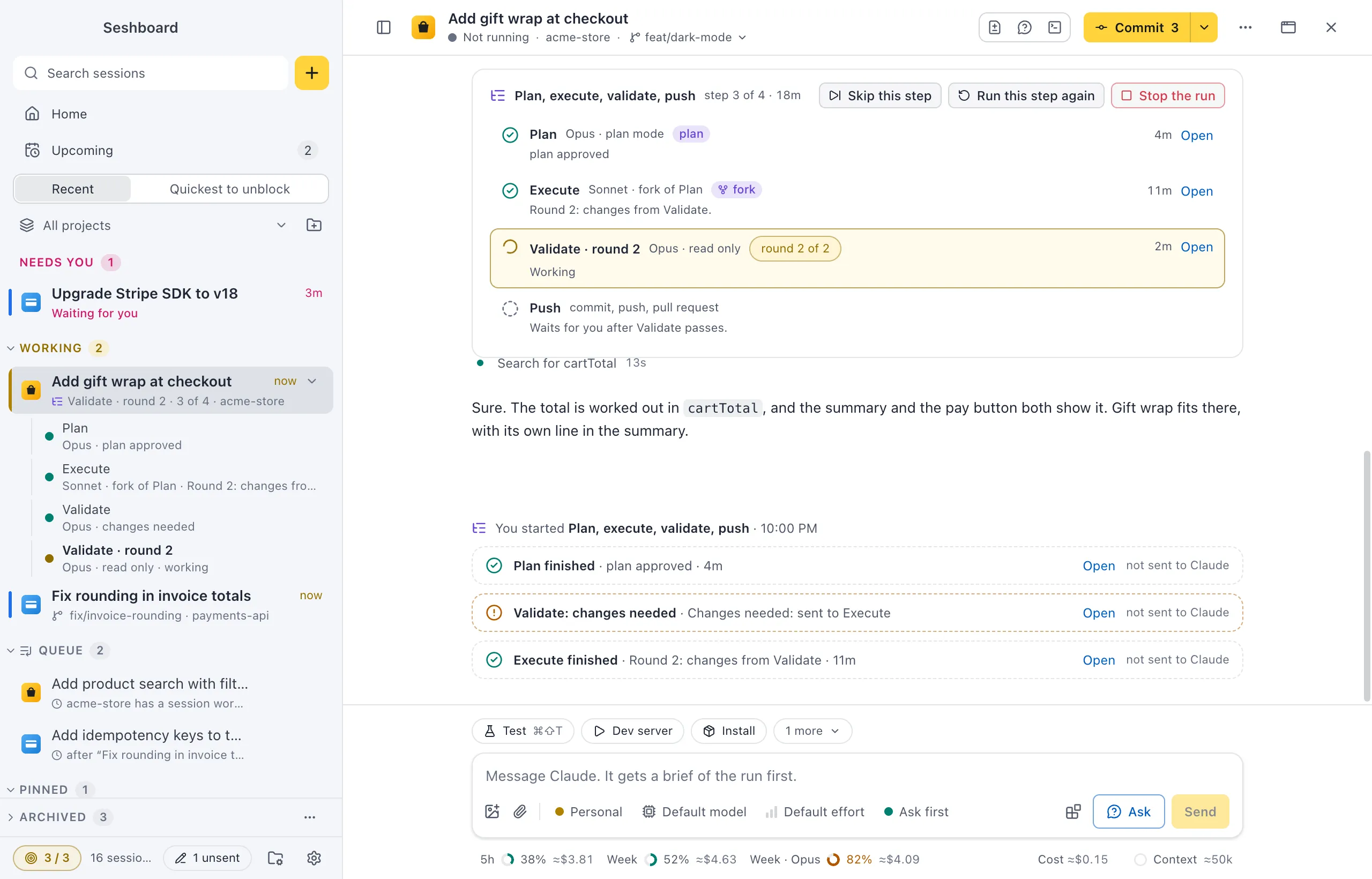Click Skip this step

pos(880,95)
